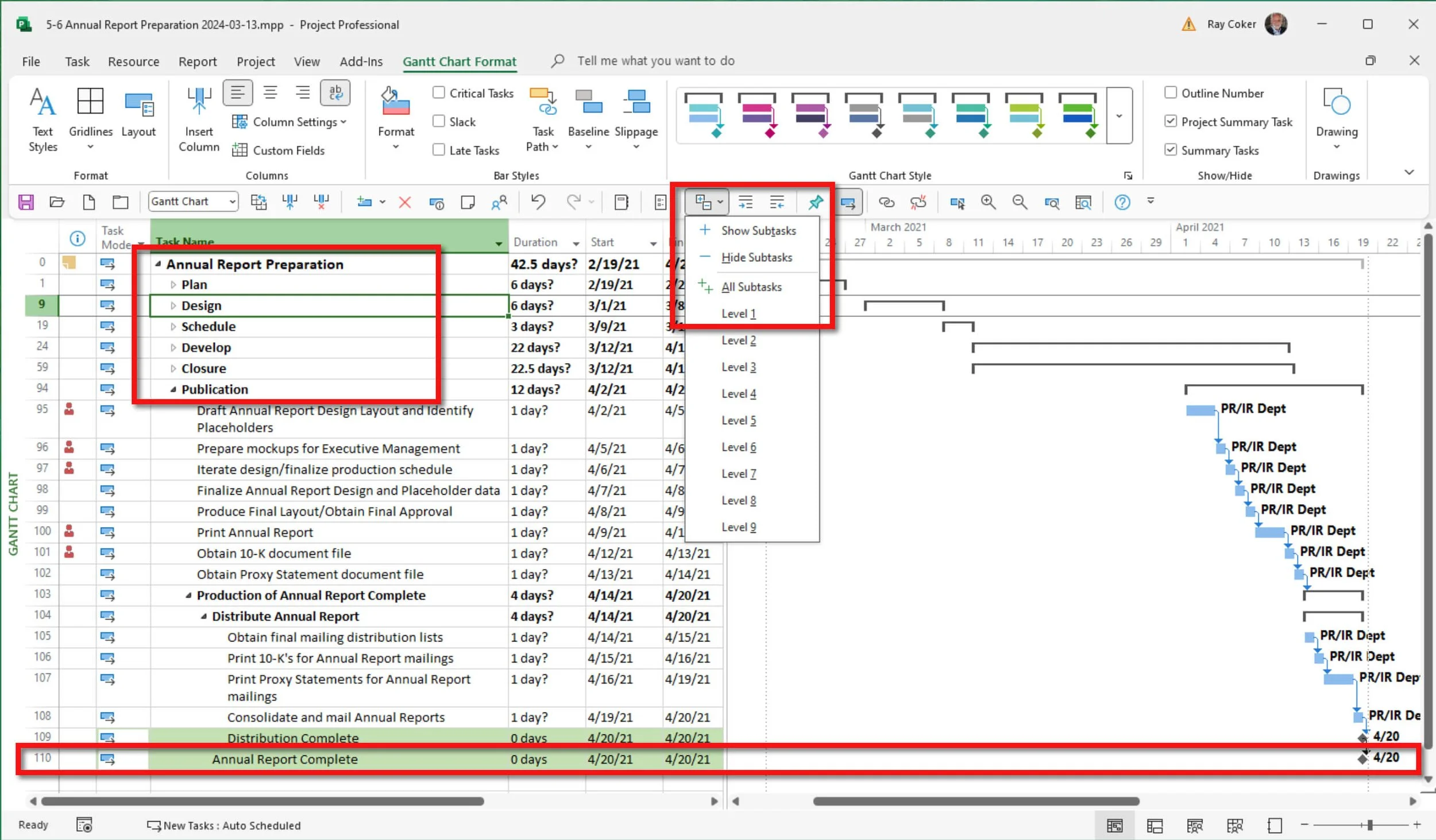The width and height of the screenshot is (1436, 840).
Task: Select the Duration cell of Develop
Action: (546, 348)
